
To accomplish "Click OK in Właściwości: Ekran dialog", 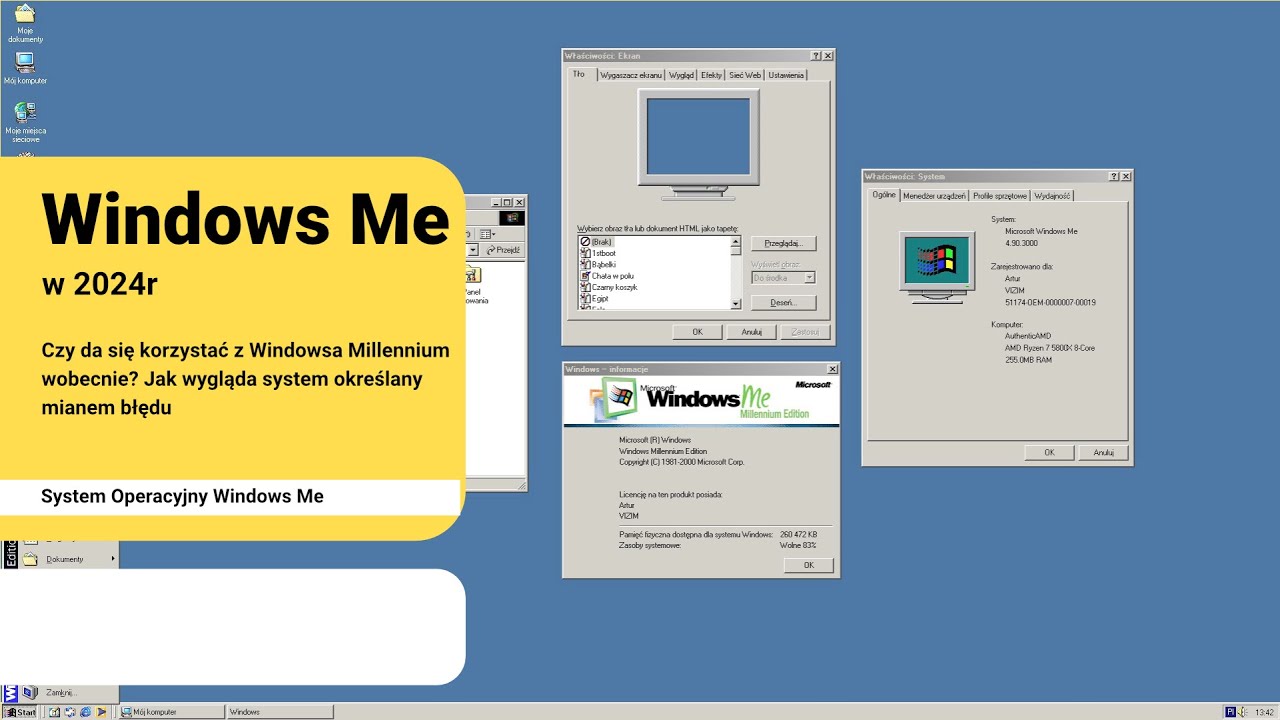I will tap(697, 332).
